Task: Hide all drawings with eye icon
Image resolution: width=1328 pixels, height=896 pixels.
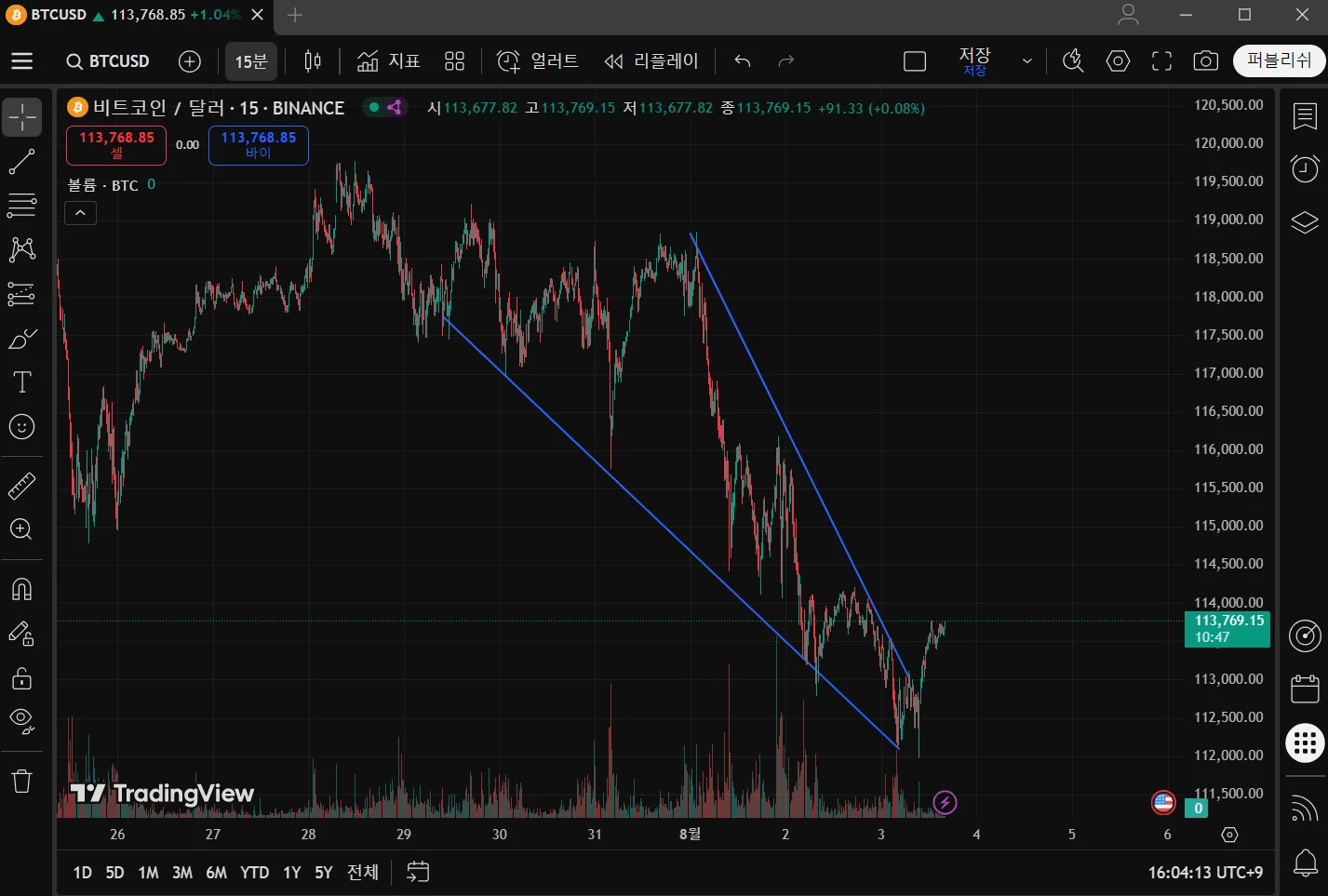Action: pyautogui.click(x=21, y=720)
